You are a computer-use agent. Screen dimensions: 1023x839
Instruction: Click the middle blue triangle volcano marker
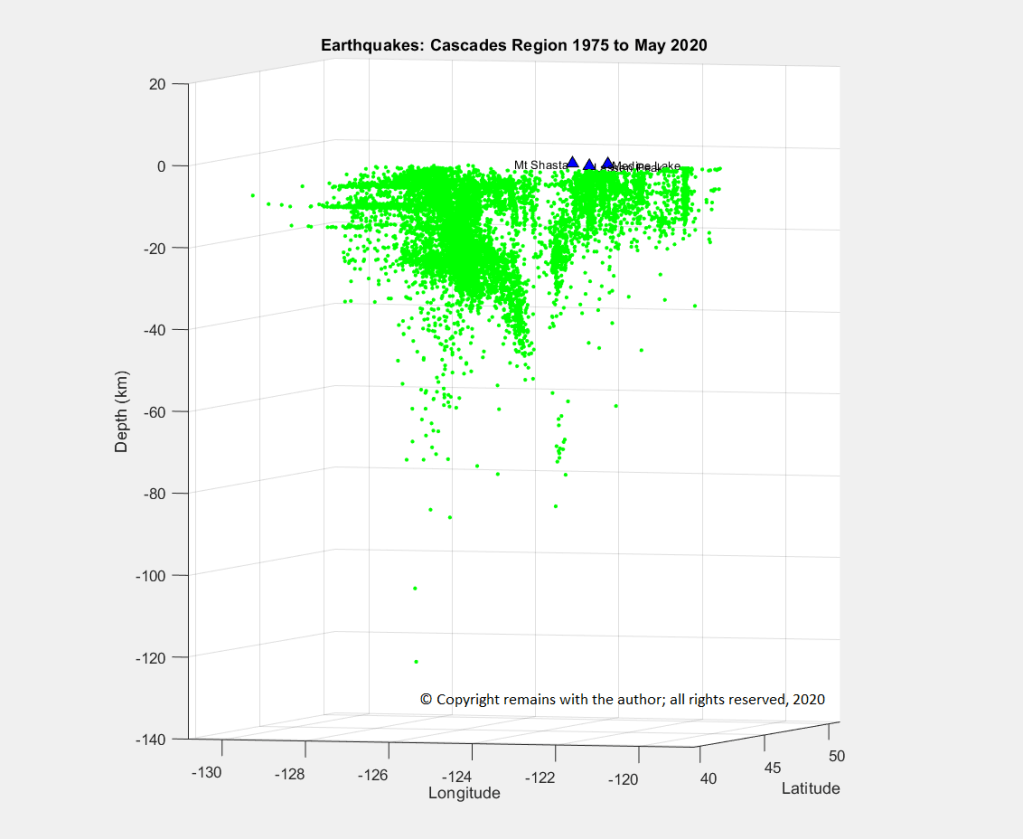click(589, 164)
